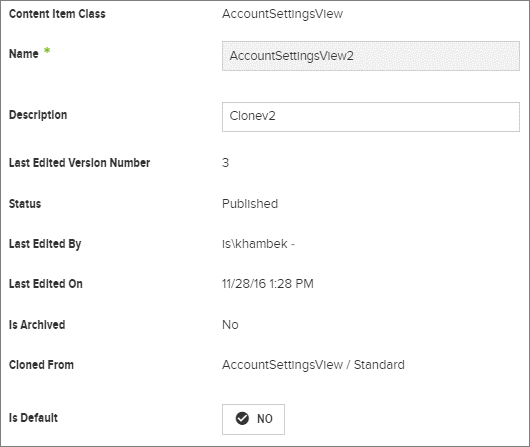Click the Name field containing AccountSettingsView2
This screenshot has width=530, height=447.
click(370, 56)
